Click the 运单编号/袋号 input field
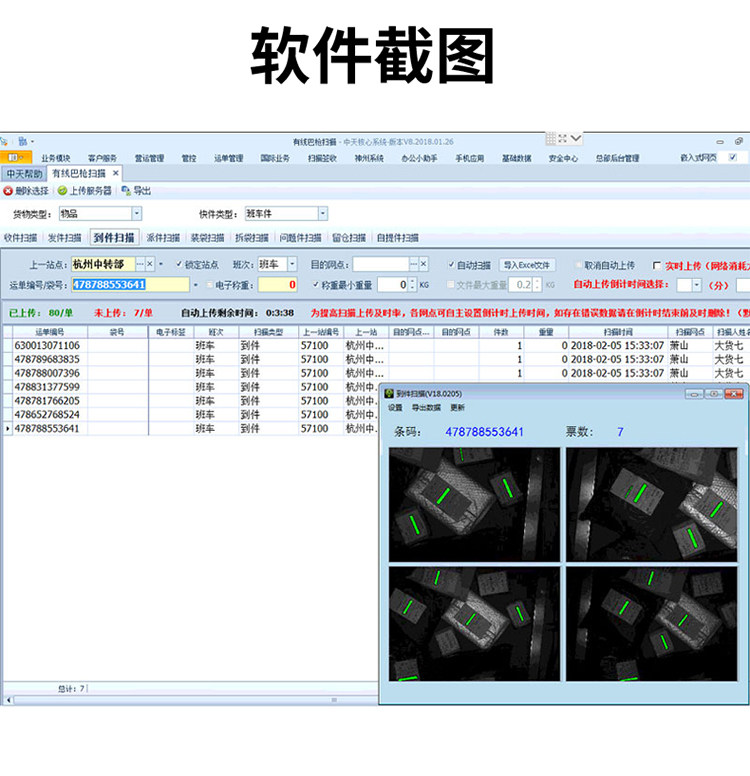This screenshot has width=750, height=776. 130,285
